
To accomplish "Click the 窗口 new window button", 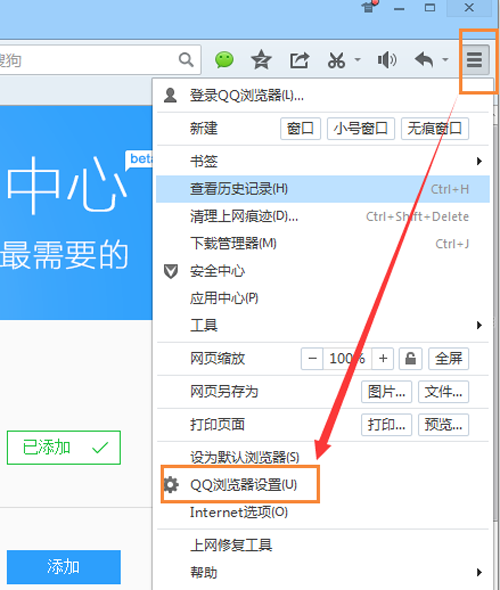I will tap(300, 129).
